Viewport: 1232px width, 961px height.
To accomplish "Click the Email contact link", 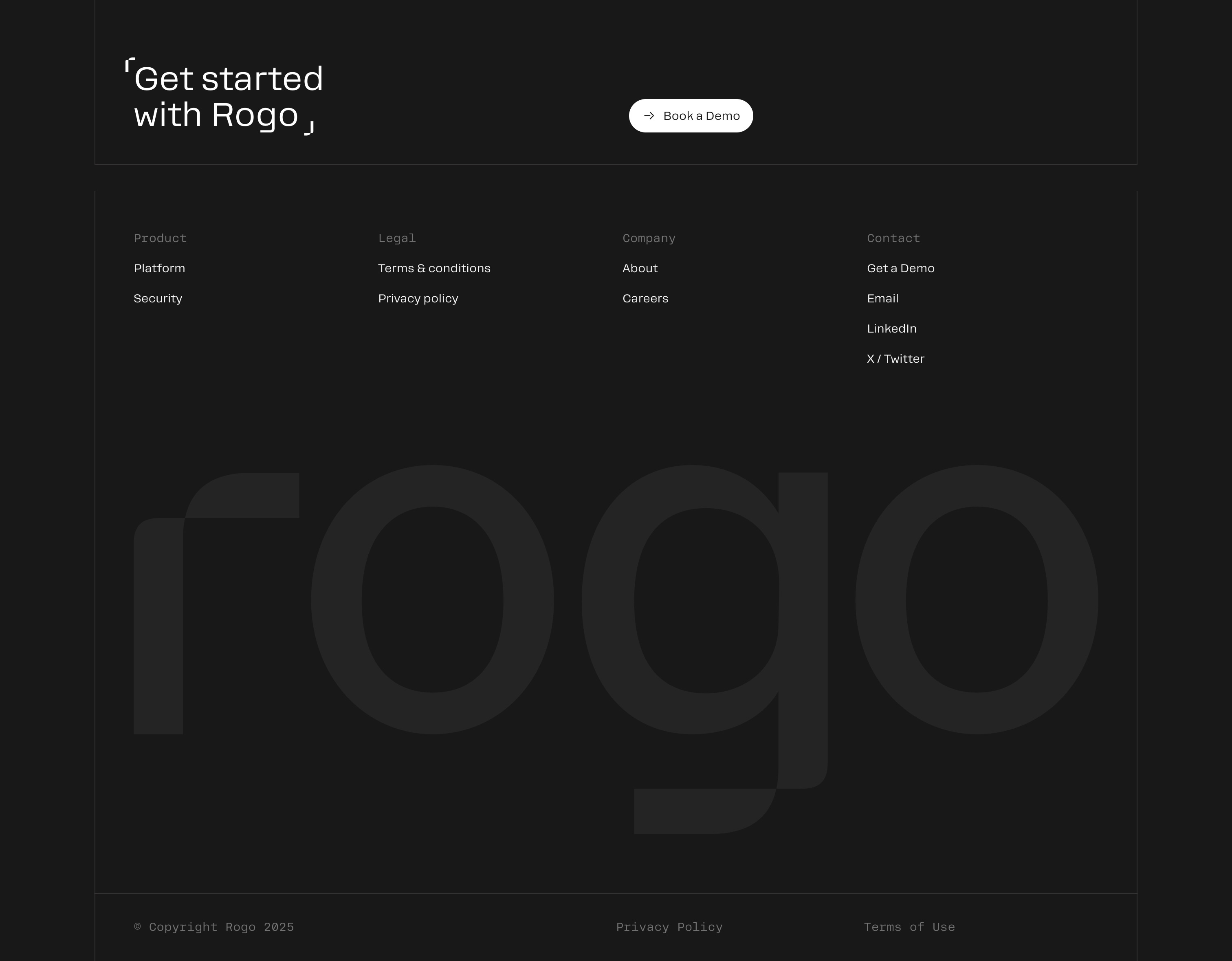I will click(883, 298).
